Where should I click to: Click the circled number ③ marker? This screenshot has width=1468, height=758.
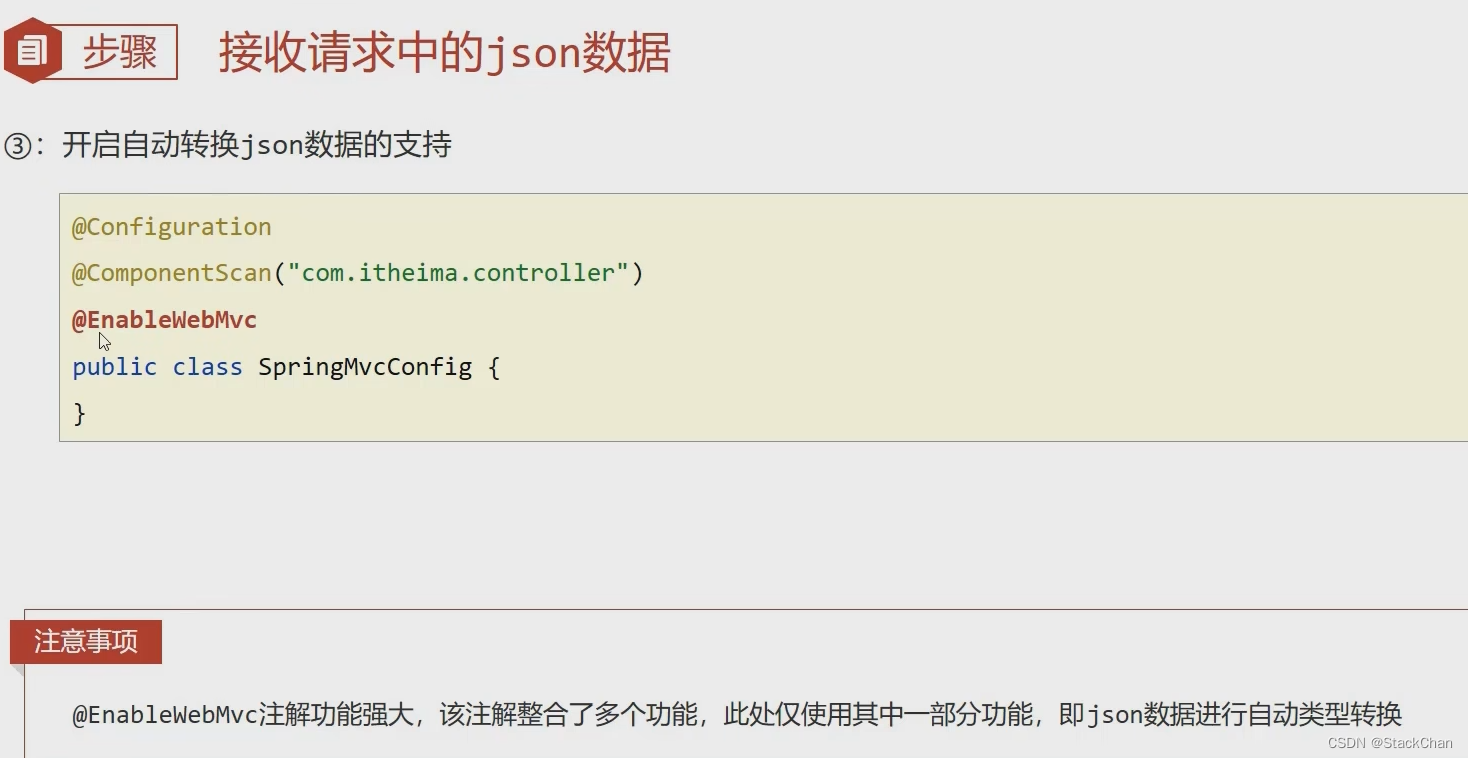(19, 146)
